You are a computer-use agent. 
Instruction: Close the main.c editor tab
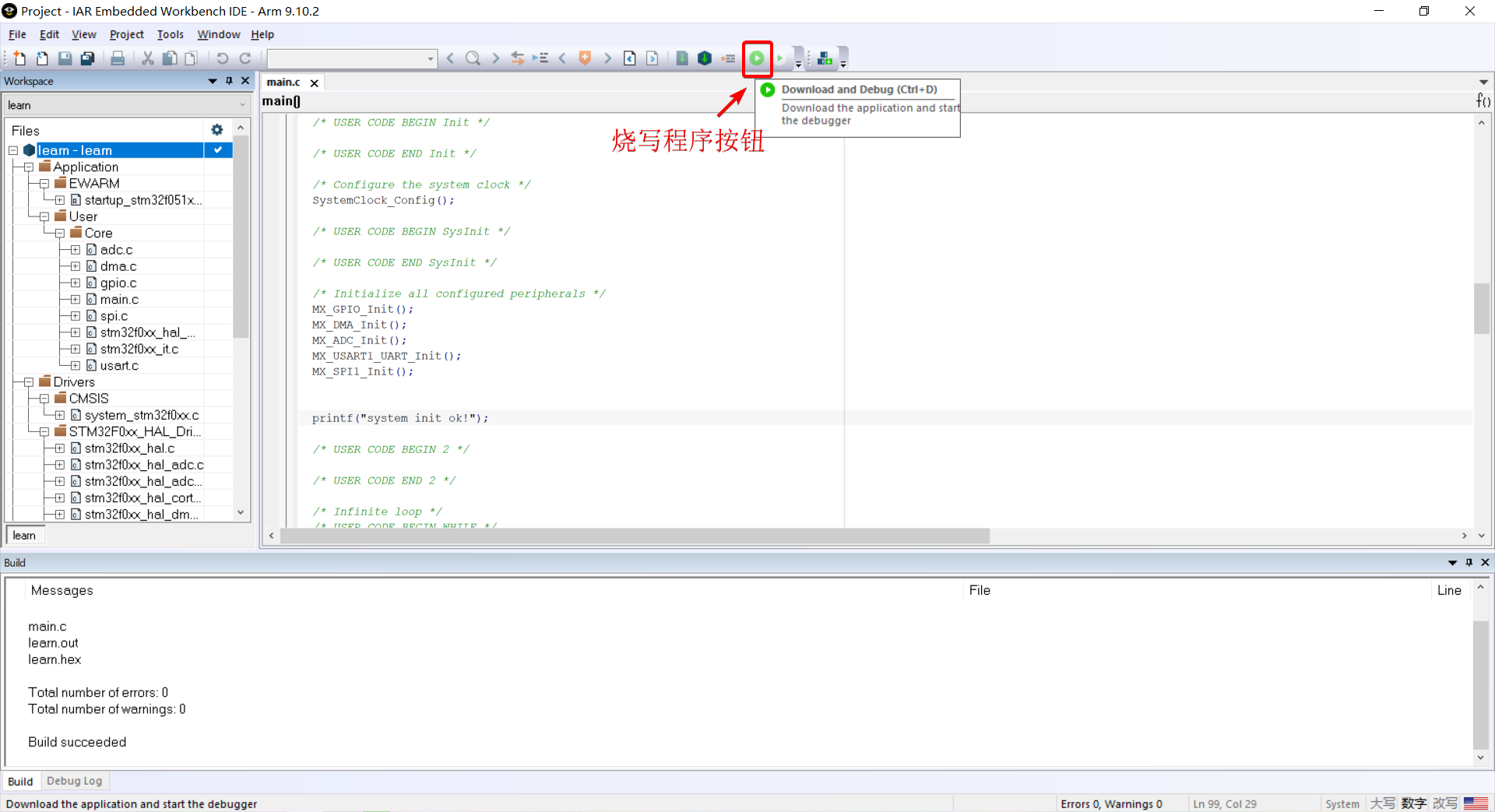tap(315, 83)
